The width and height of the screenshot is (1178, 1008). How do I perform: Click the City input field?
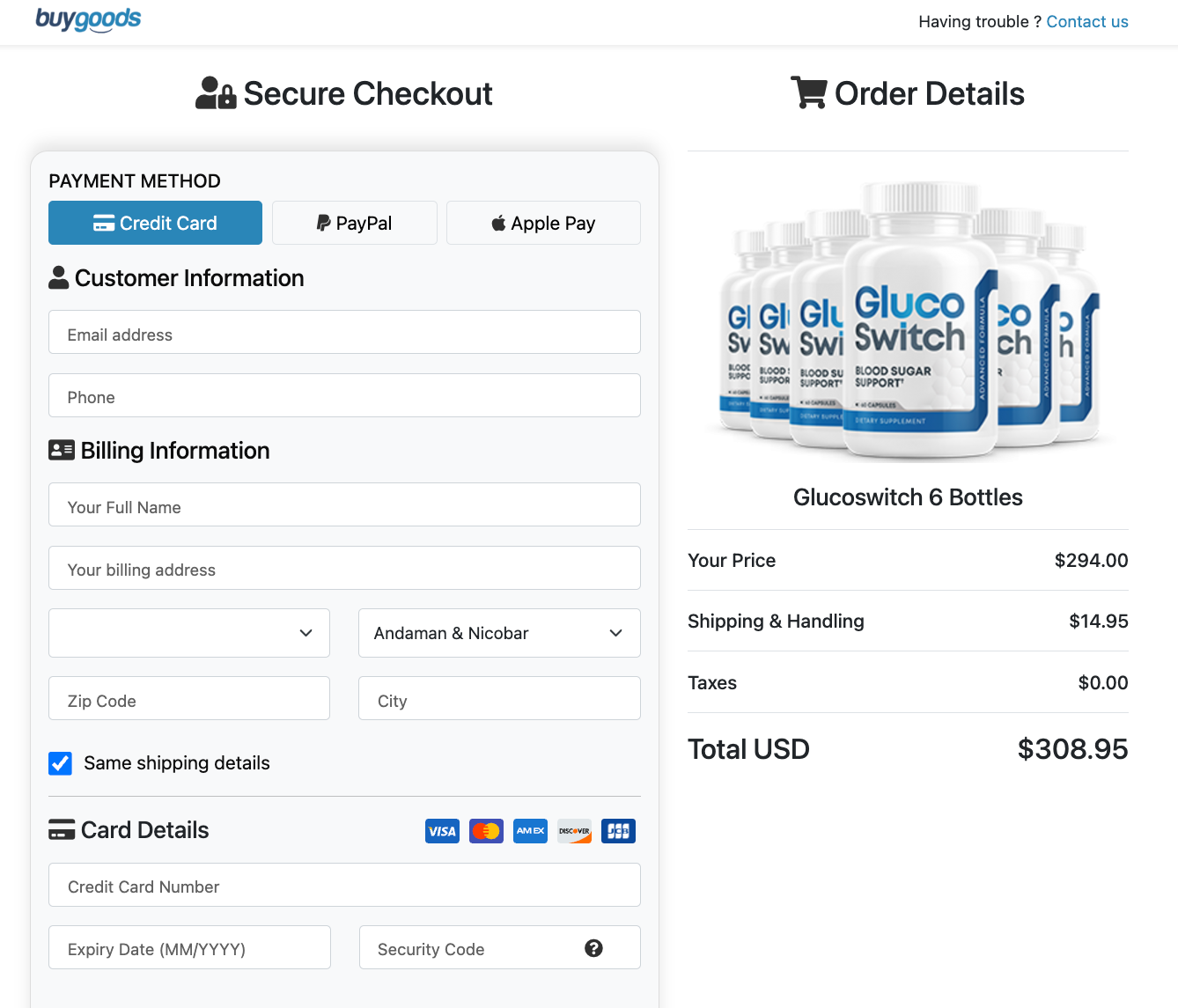(499, 698)
